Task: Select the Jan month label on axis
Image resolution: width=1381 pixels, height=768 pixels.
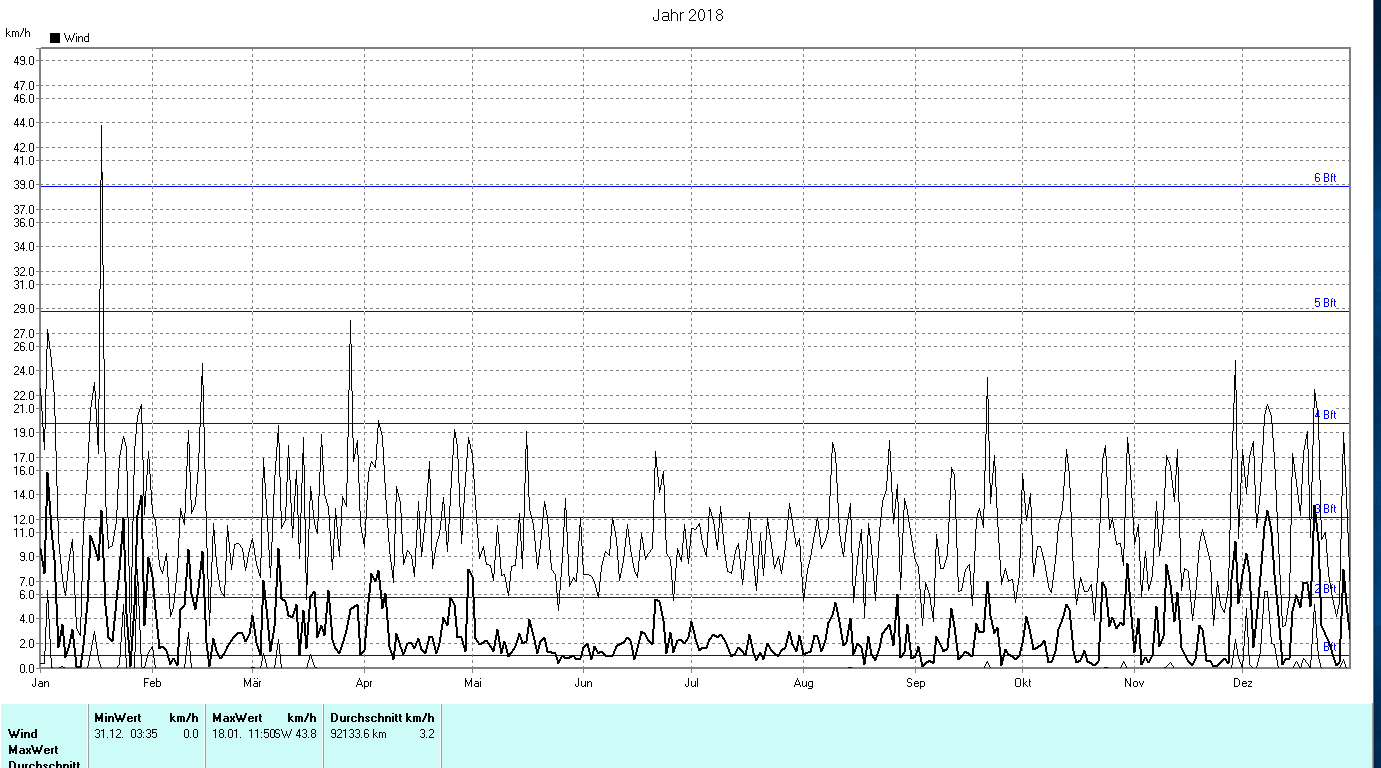Action: (x=42, y=683)
